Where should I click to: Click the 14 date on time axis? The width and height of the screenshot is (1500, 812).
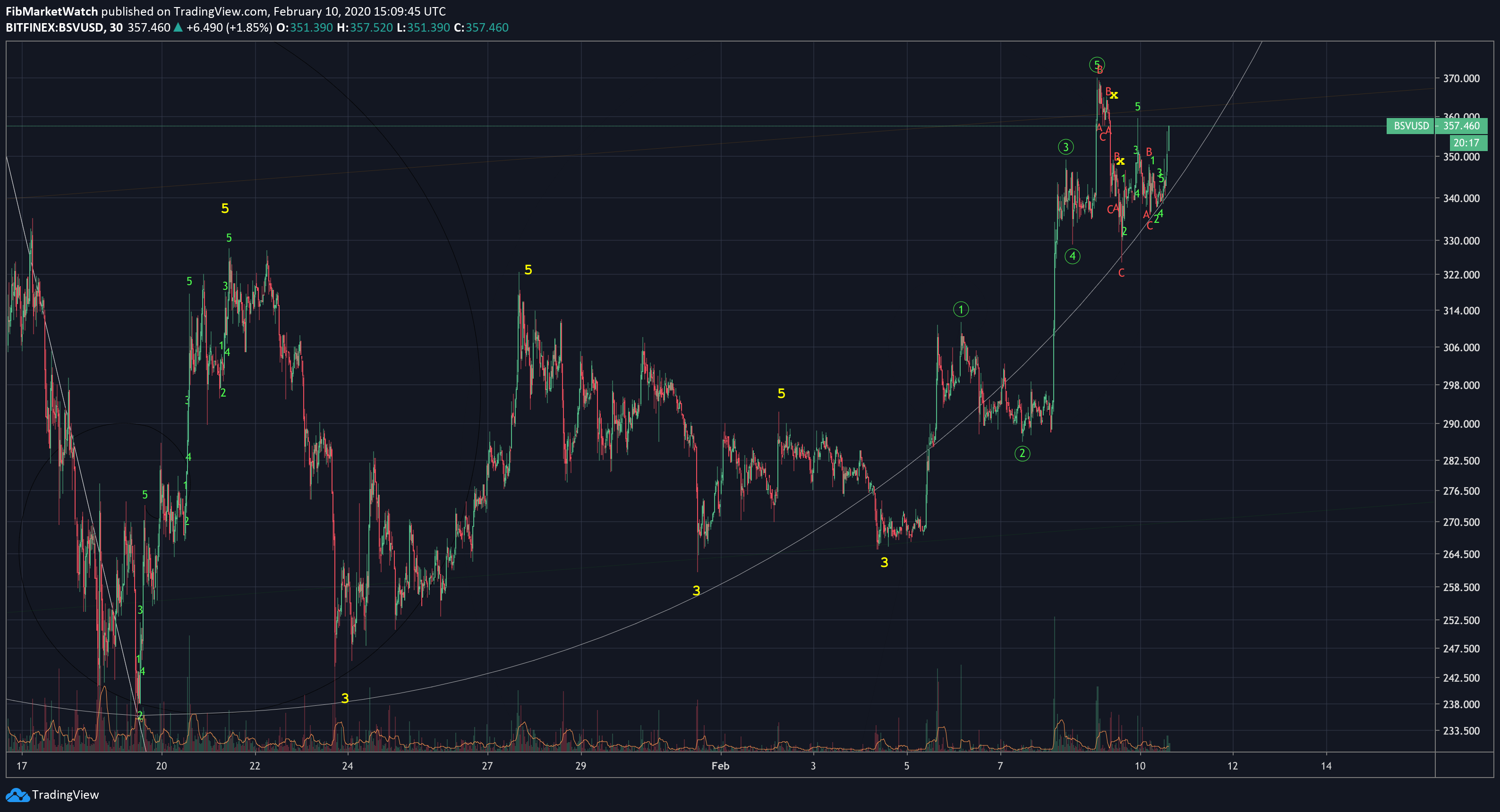1326,766
